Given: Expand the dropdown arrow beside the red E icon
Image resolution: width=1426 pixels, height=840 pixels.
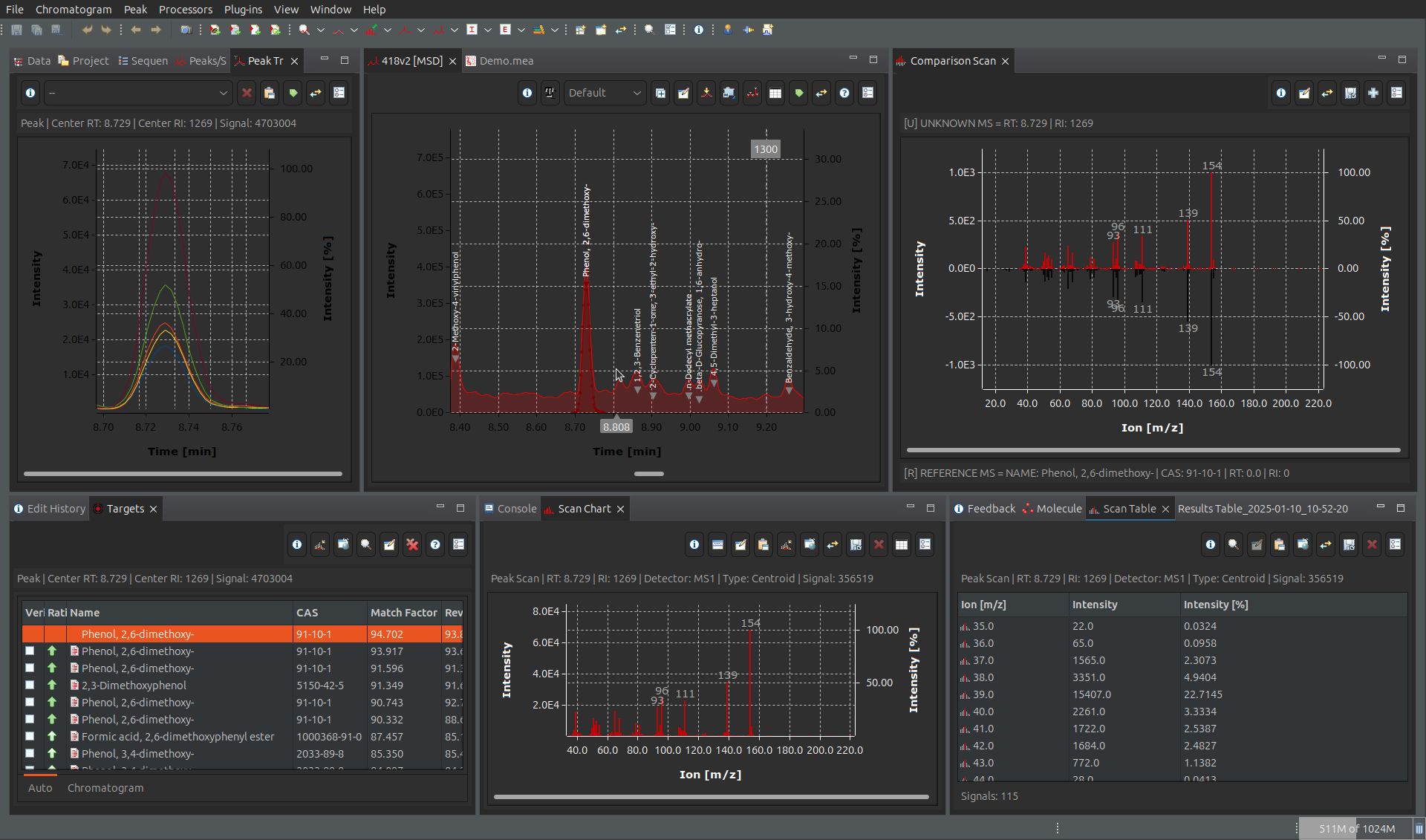Looking at the screenshot, I should pyautogui.click(x=521, y=30).
